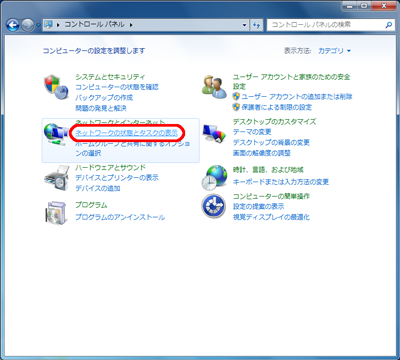Open the recent pages dropdown beside Forward
Image resolution: width=400 pixels, height=360 pixels.
38,25
